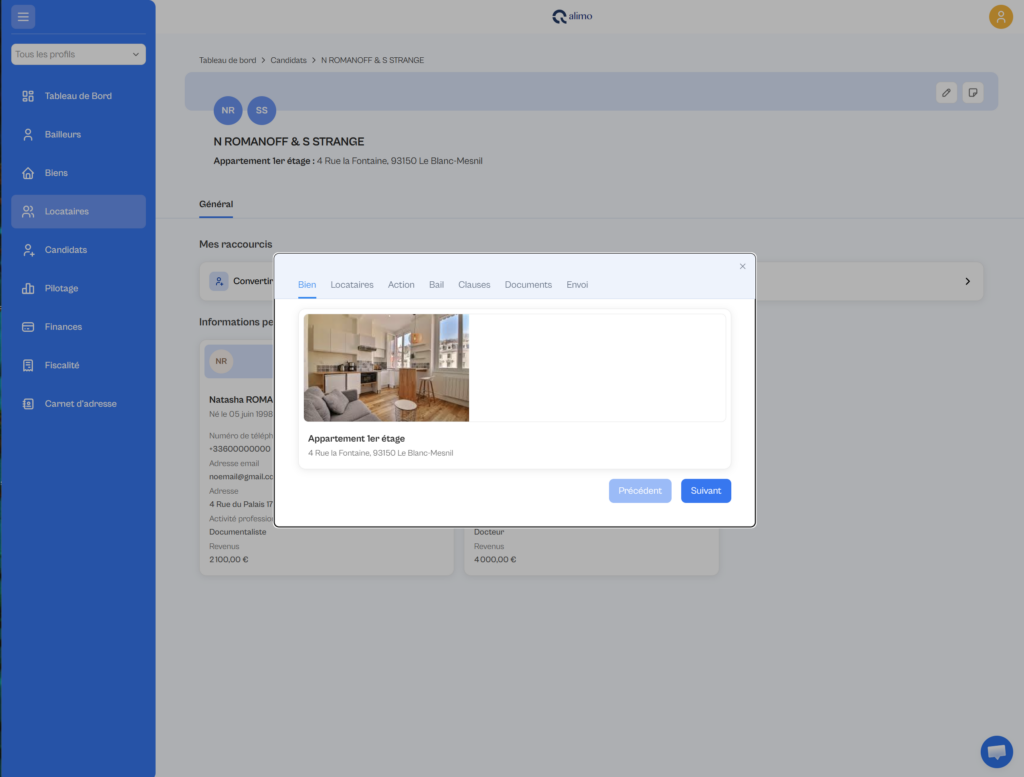
Task: Click the apartment photo thumbnail
Action: pyautogui.click(x=387, y=368)
